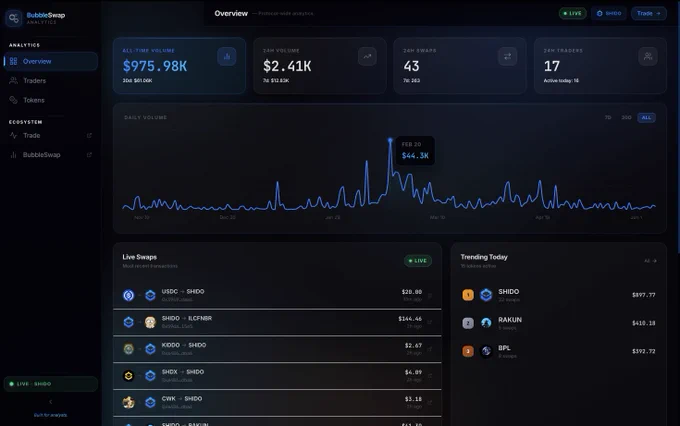The image size is (680, 426).
Task: Select the ALL chart range
Action: click(x=646, y=118)
